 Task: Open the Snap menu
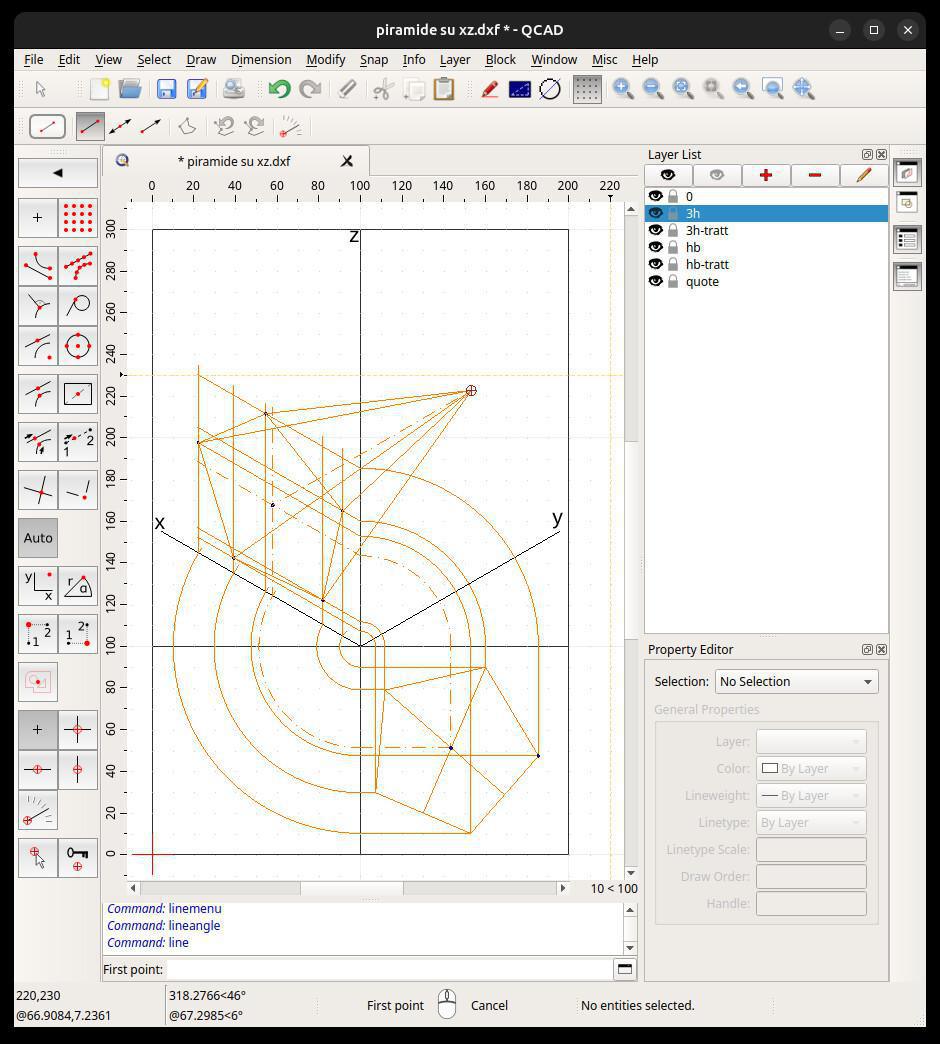[x=373, y=60]
